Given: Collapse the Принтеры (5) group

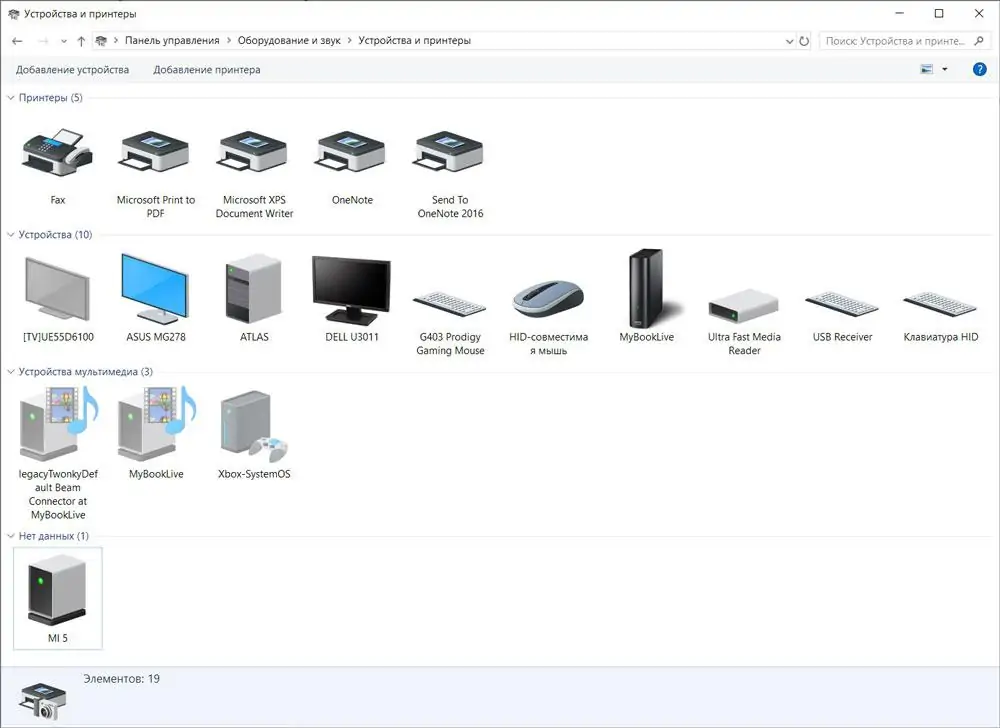Looking at the screenshot, I should pos(11,98).
